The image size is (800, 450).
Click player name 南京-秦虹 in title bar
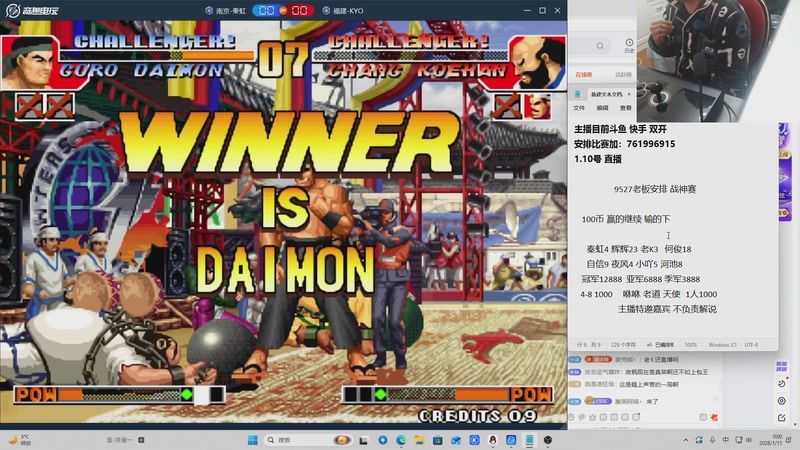(225, 10)
